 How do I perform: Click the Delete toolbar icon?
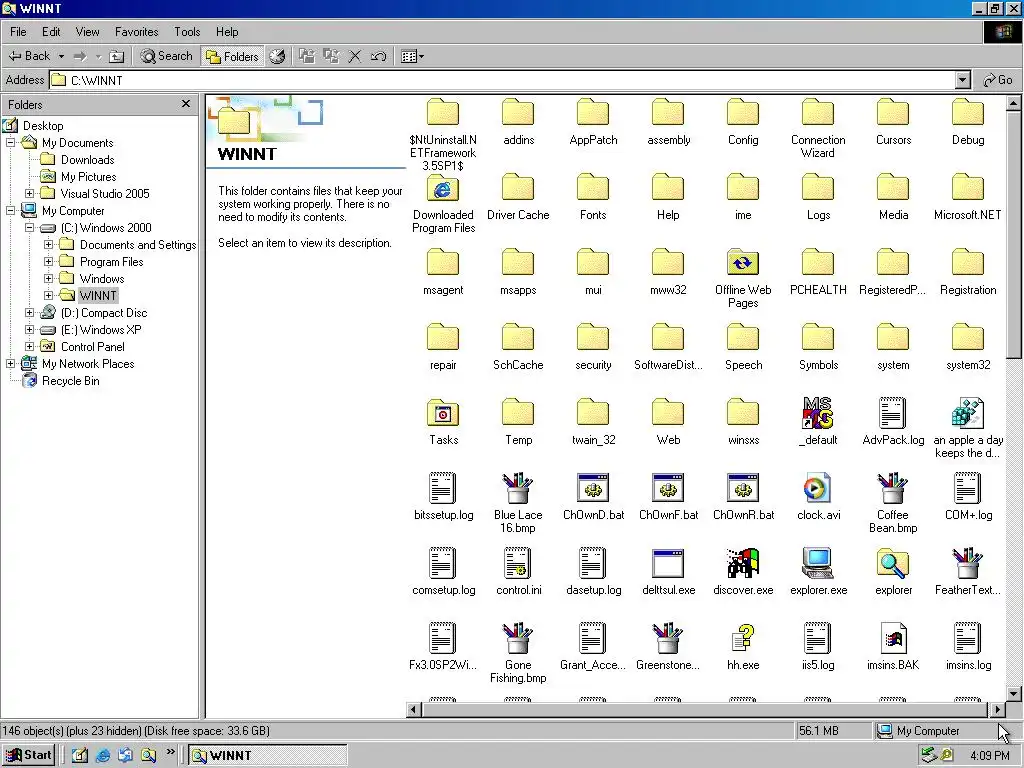[355, 56]
